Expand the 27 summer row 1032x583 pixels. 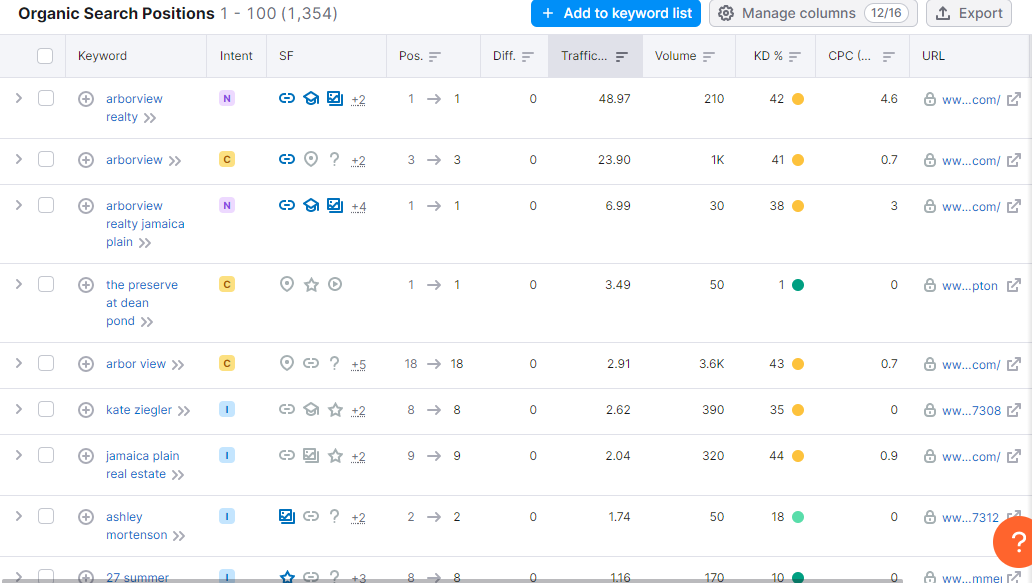coord(18,577)
